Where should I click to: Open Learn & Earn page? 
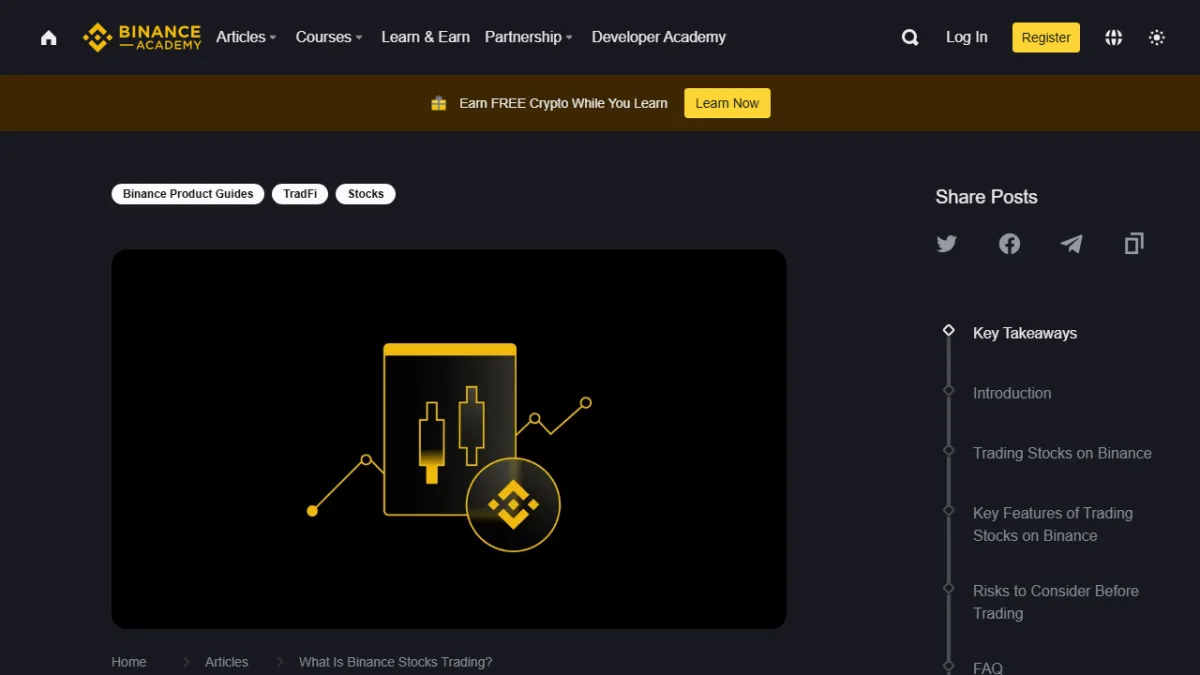point(425,37)
